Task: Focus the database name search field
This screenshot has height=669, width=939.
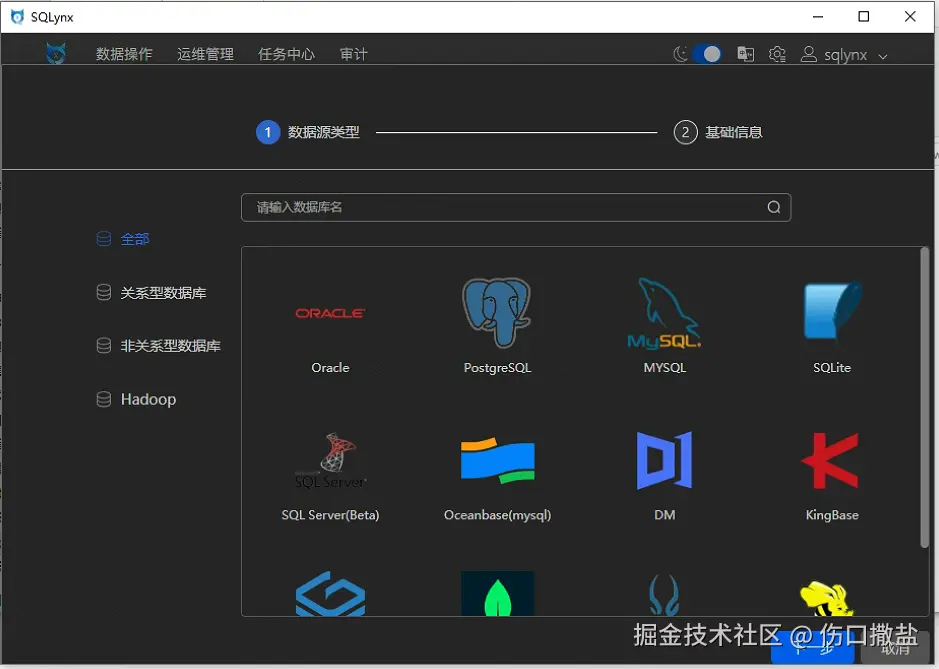Action: click(516, 207)
